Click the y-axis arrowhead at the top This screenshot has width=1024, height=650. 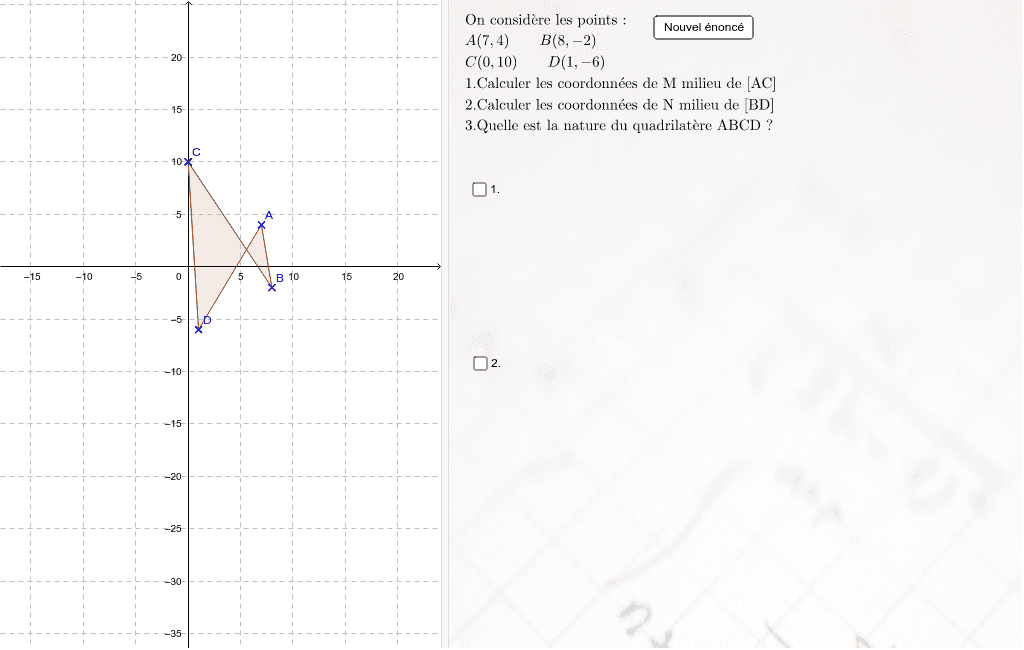point(189,4)
